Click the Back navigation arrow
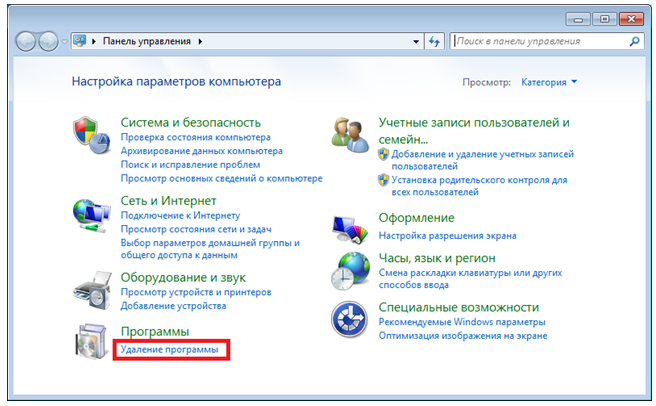 click(x=25, y=41)
